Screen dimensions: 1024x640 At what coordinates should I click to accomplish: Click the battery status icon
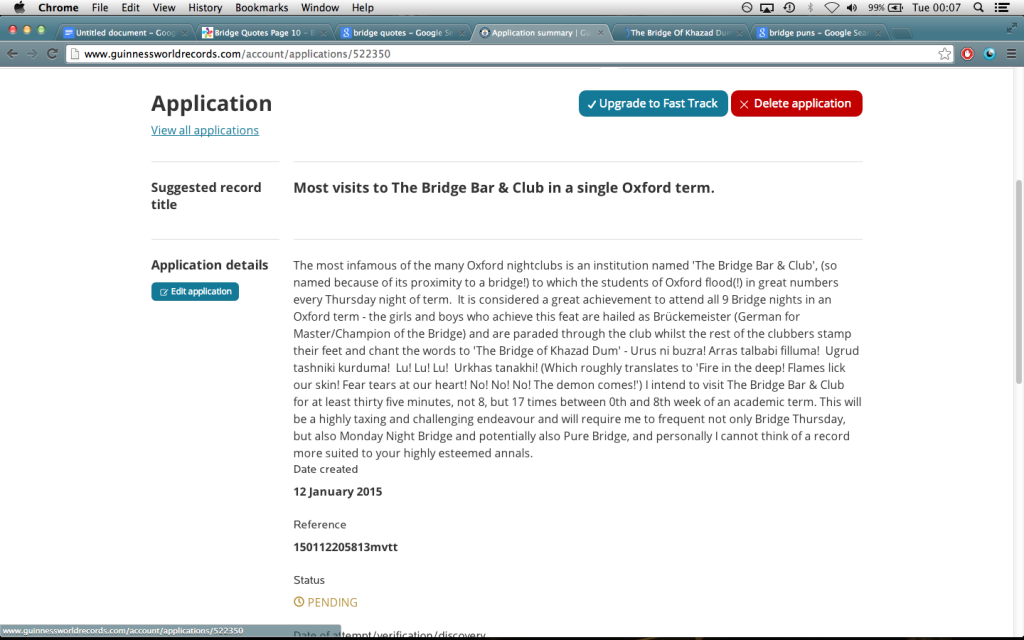[x=896, y=8]
